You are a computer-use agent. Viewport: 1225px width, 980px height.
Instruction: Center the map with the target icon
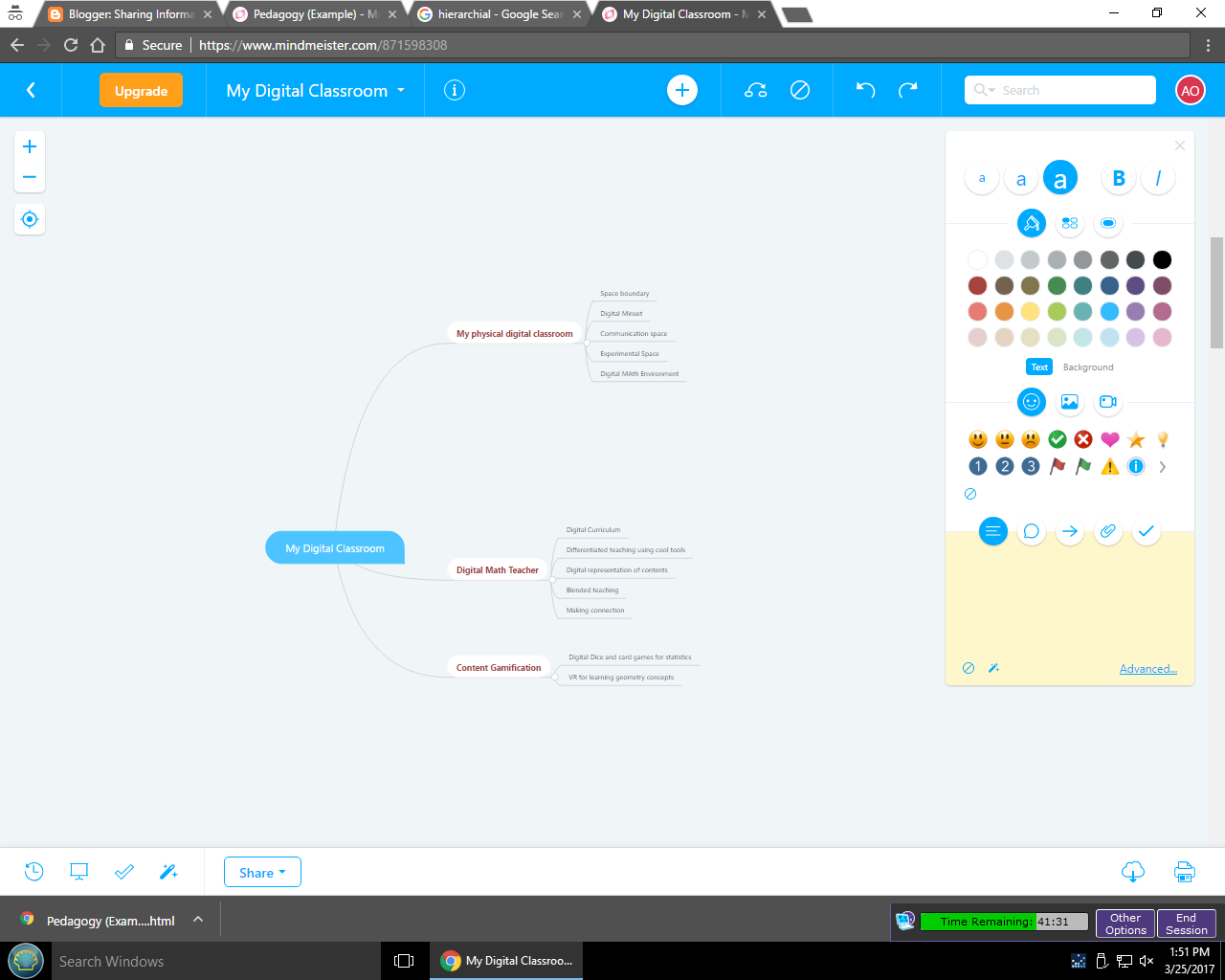point(30,219)
